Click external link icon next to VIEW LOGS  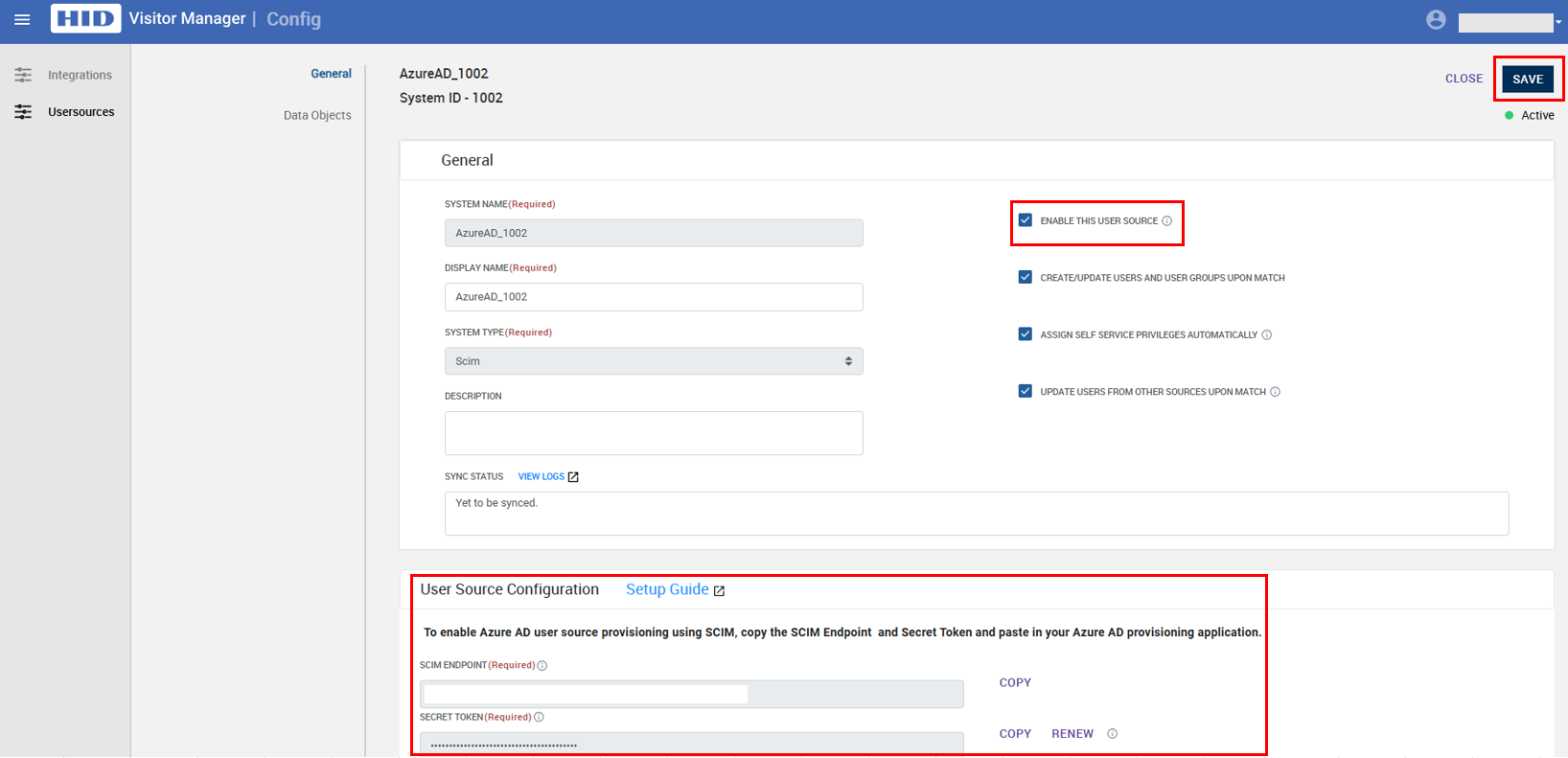(573, 477)
